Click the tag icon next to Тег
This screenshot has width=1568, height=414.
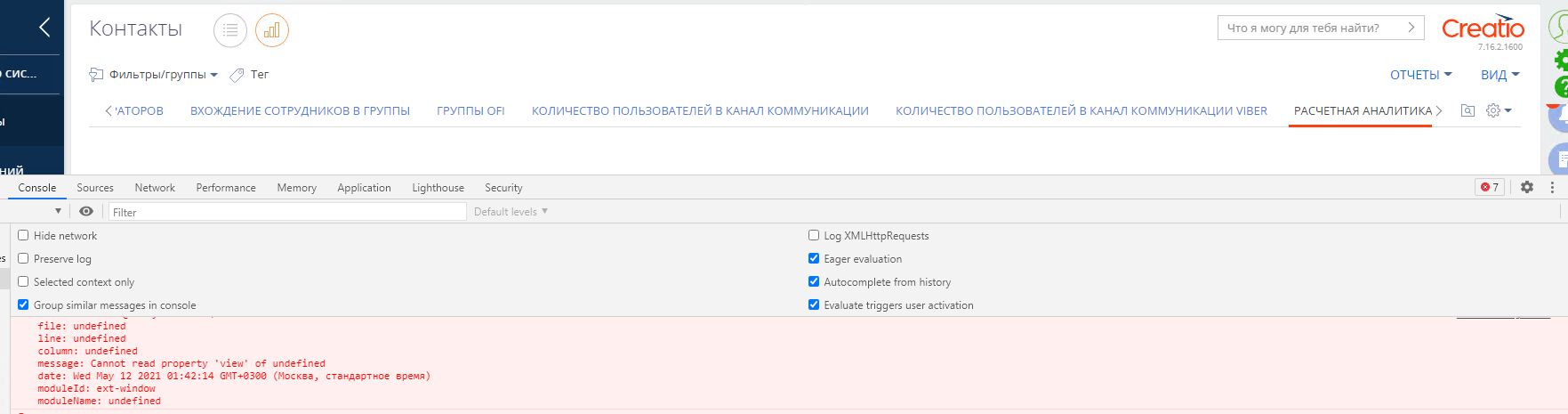pyautogui.click(x=237, y=75)
